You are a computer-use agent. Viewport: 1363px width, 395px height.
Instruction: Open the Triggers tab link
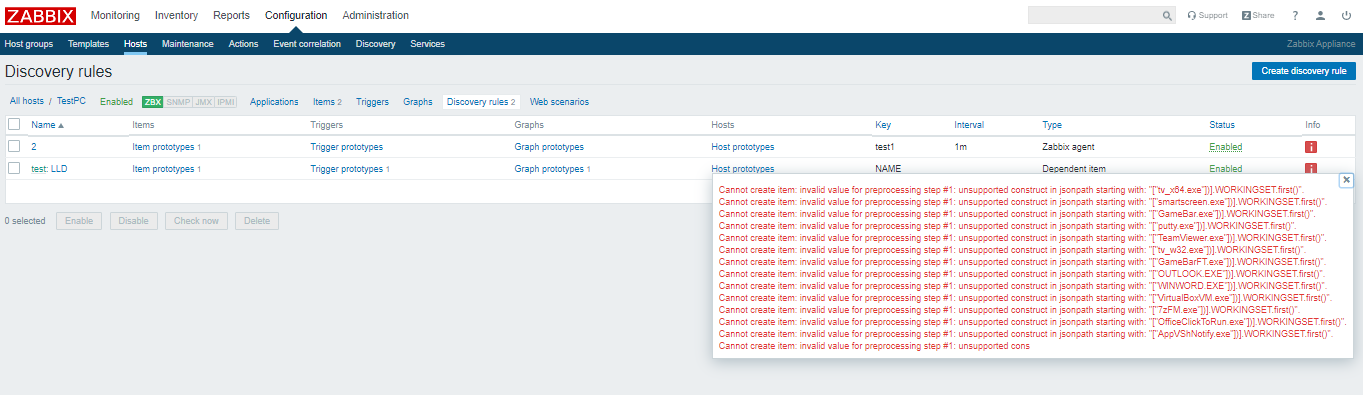(x=372, y=102)
